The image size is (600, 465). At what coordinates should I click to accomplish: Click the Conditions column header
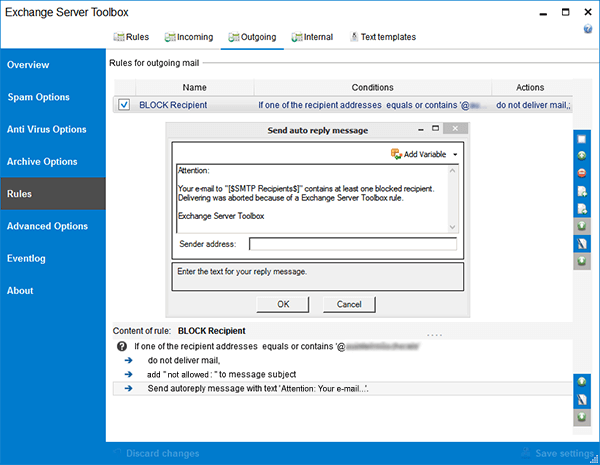pos(372,87)
